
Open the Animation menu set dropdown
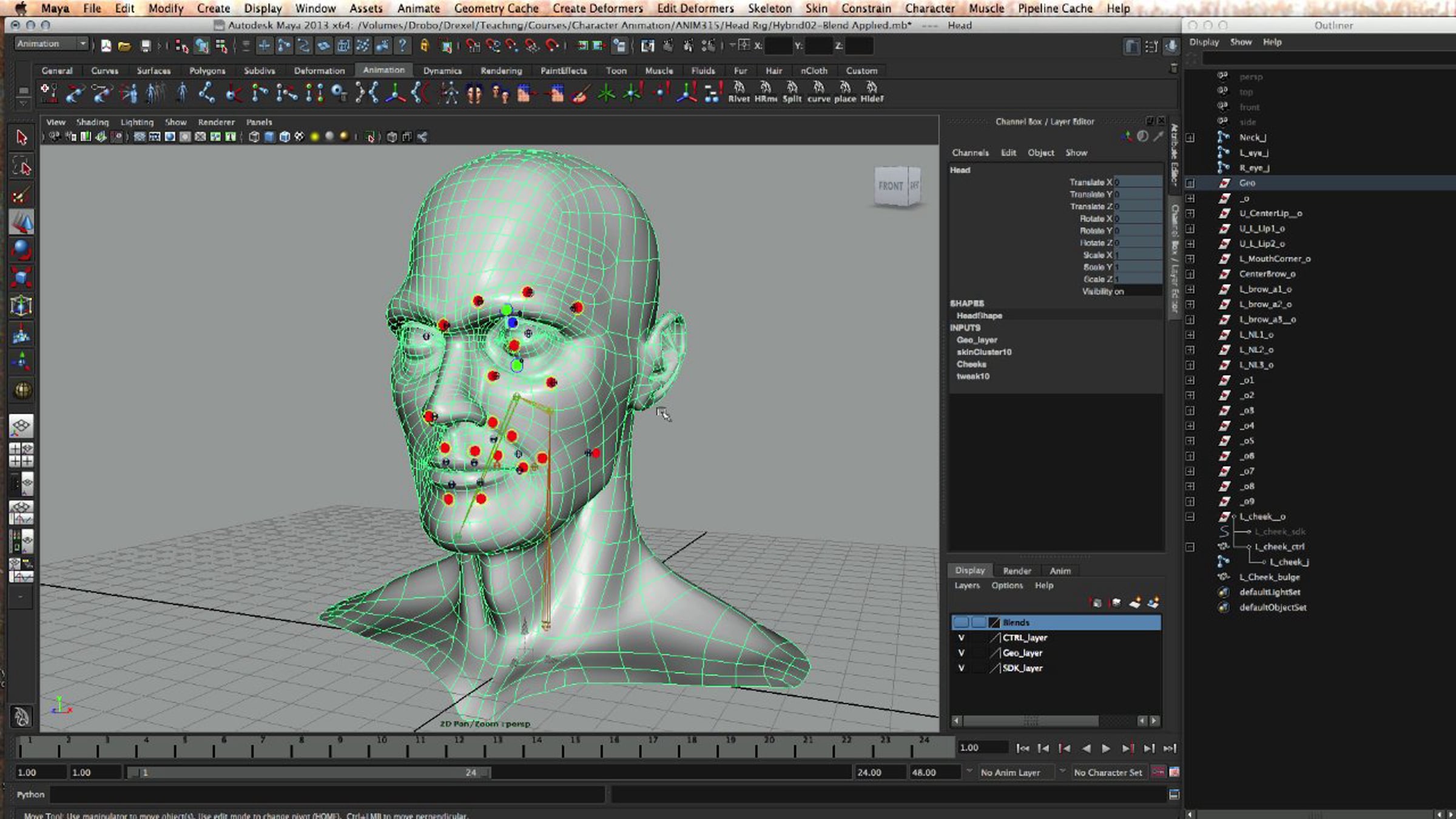(52, 44)
